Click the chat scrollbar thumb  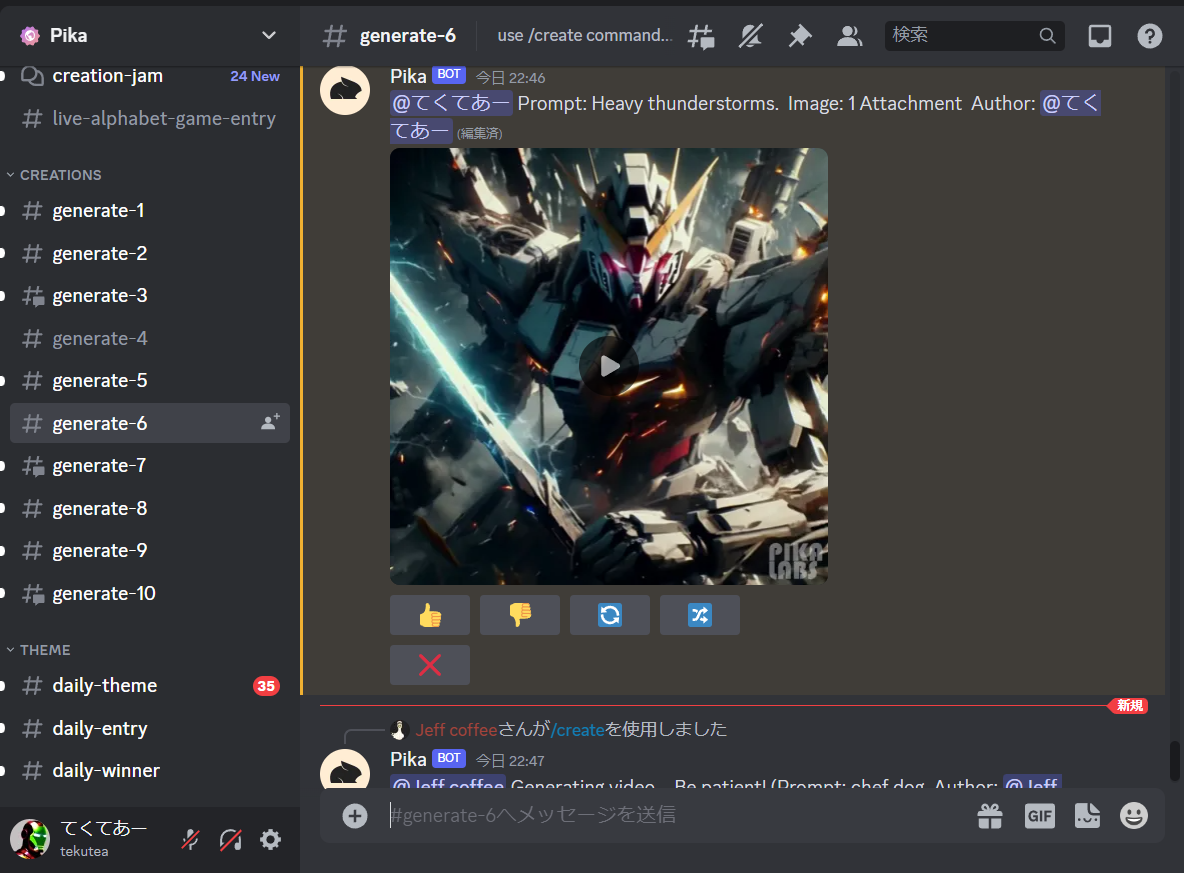1174,761
